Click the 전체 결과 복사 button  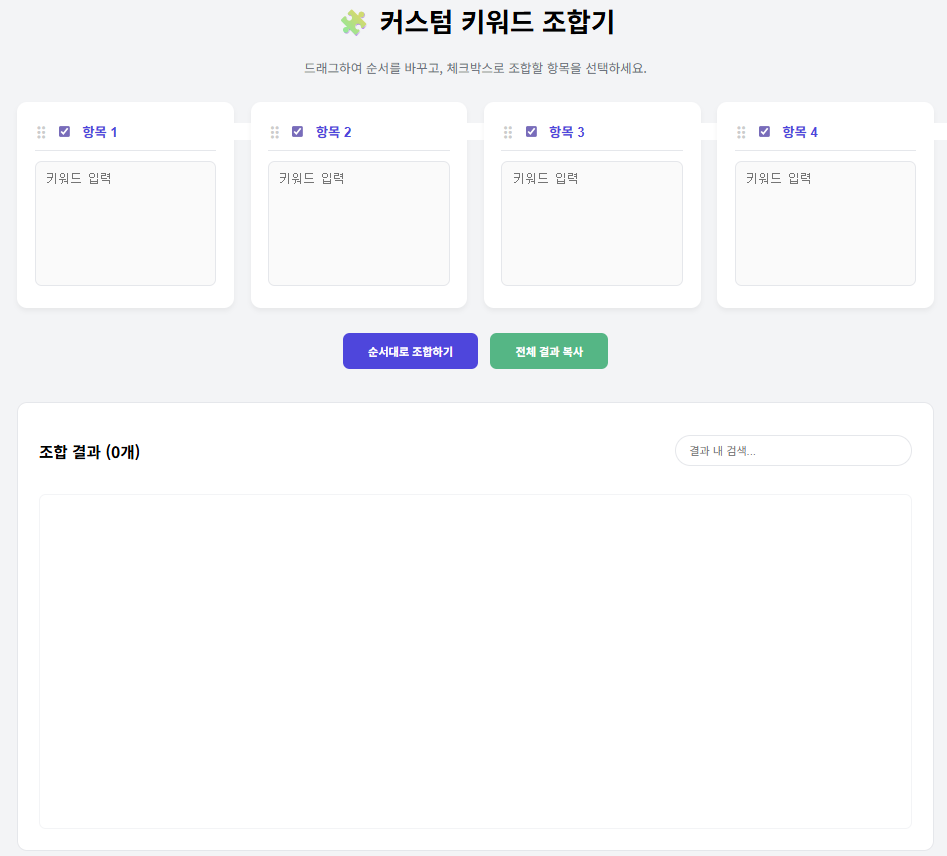[548, 351]
